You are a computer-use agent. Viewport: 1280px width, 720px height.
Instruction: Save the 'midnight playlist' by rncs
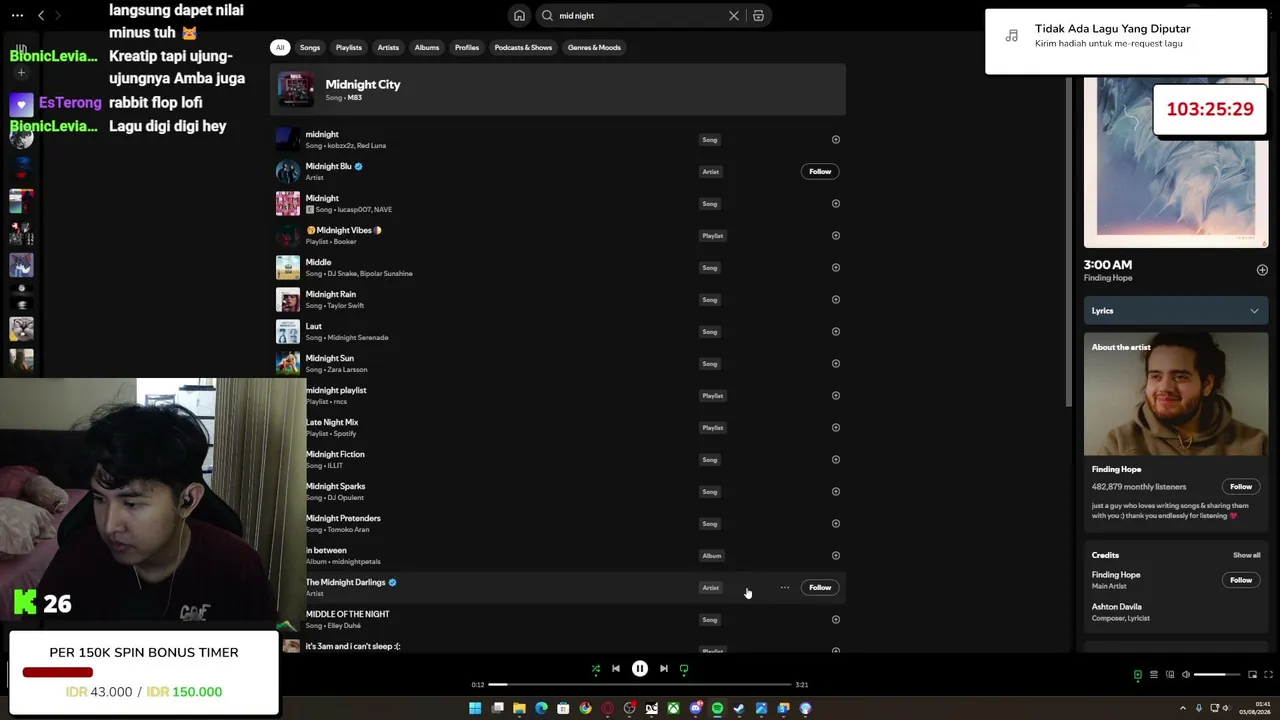(x=836, y=396)
